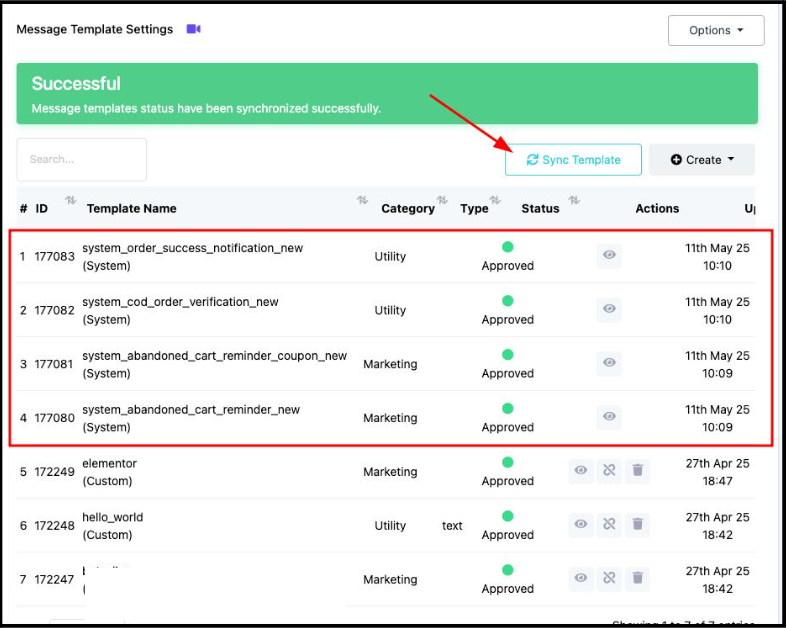Sort by the Template Name column arrows

tap(362, 201)
